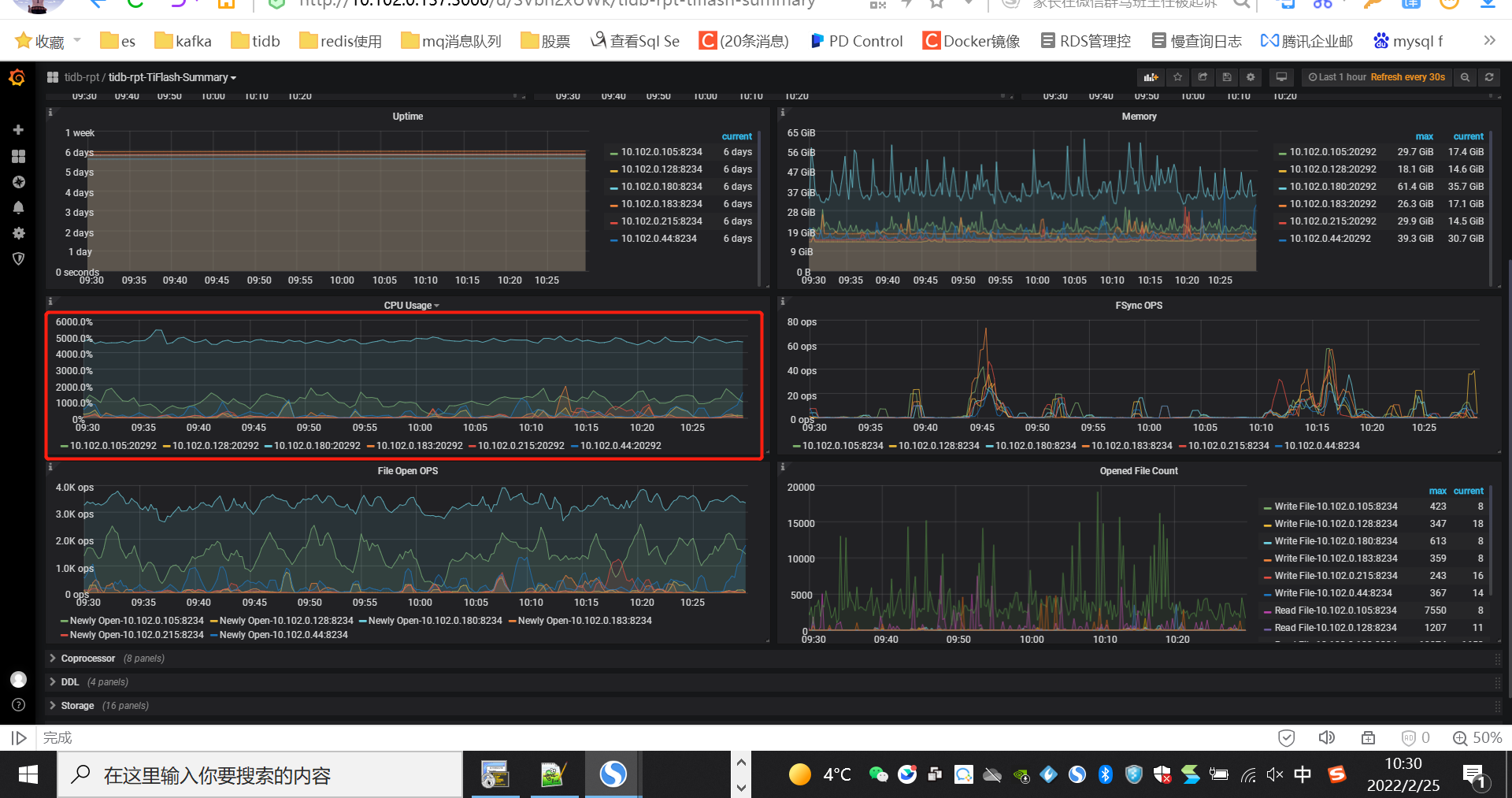Viewport: 1512px width, 798px height.
Task: Open the Share dashboard icon
Action: 1203,77
